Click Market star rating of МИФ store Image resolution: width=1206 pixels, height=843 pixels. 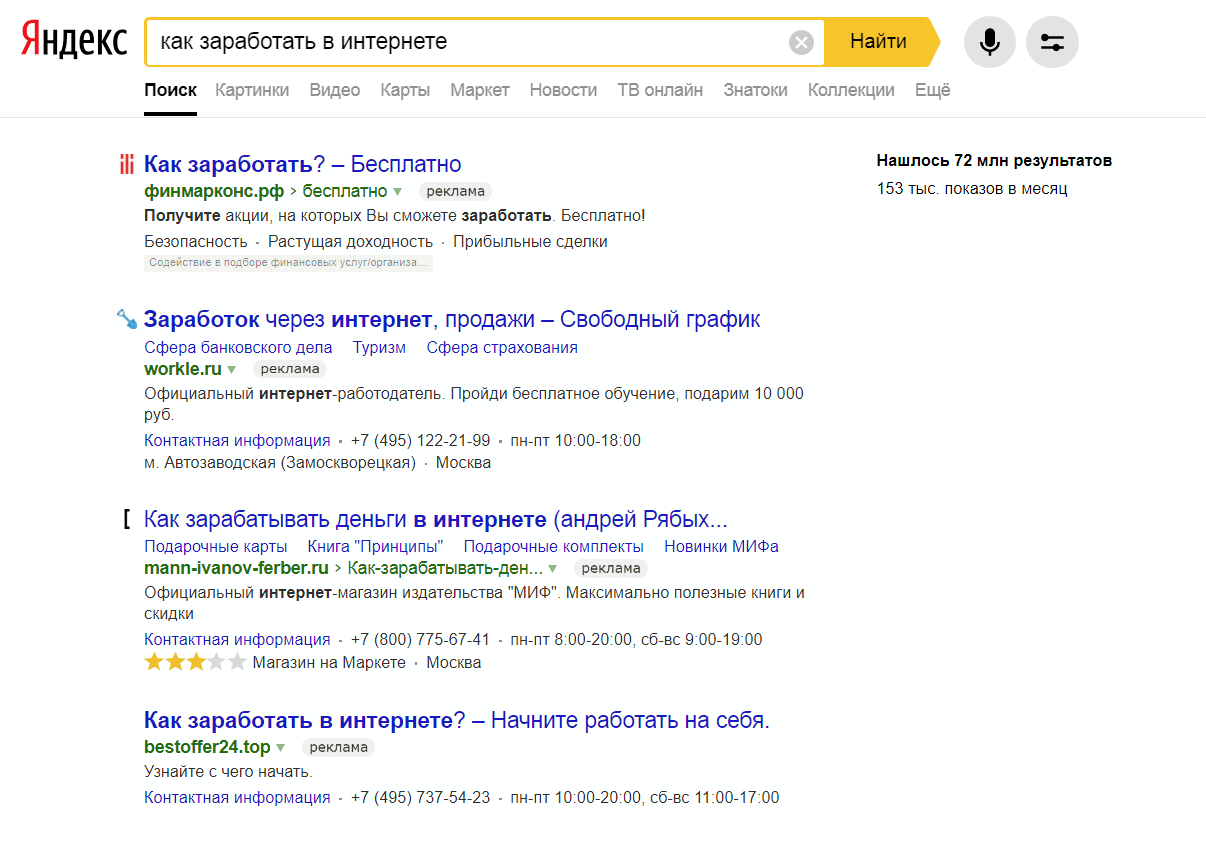click(x=195, y=662)
